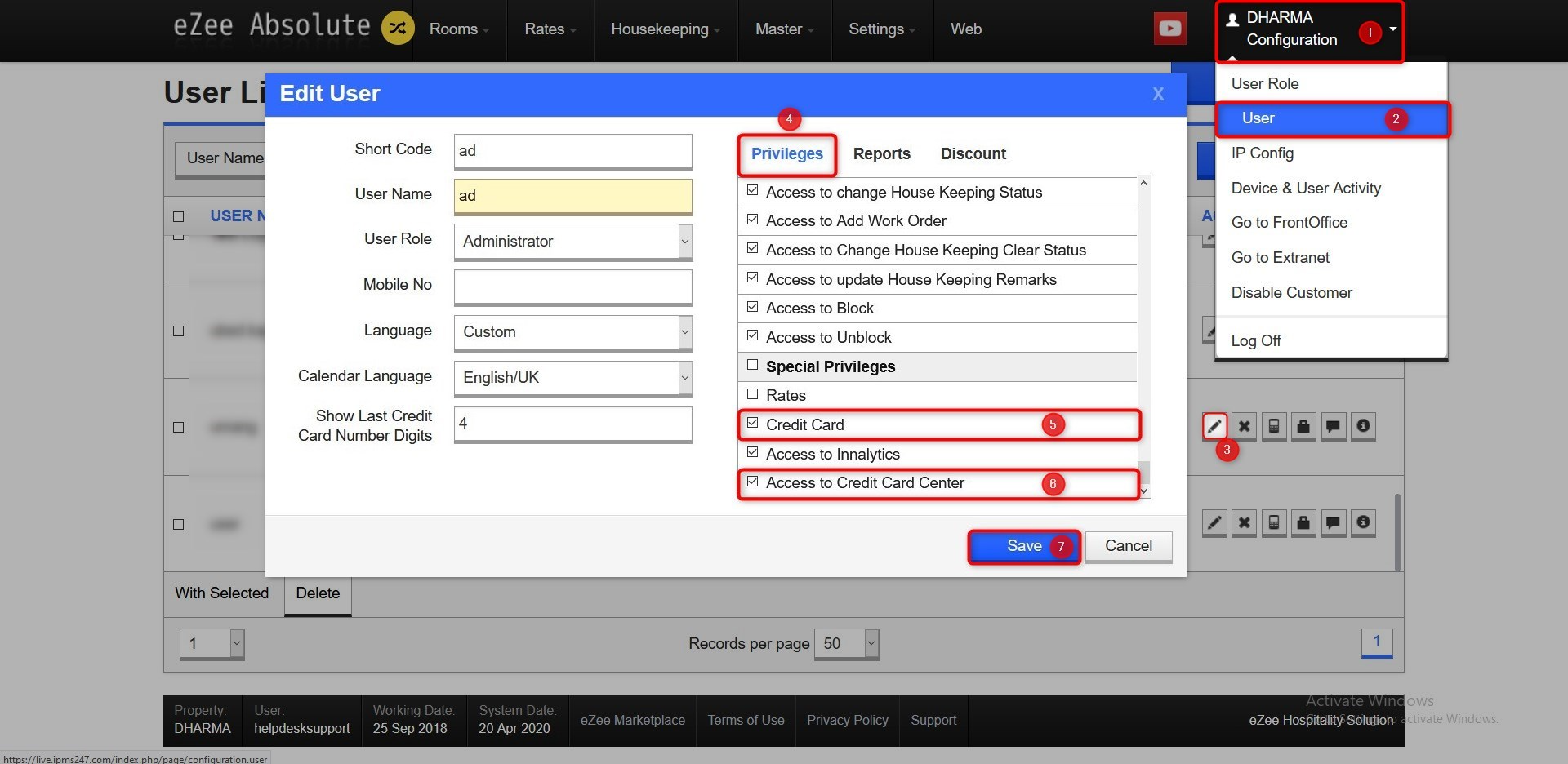
Task: Click the pencil edit icon in the third user row
Action: [1214, 426]
